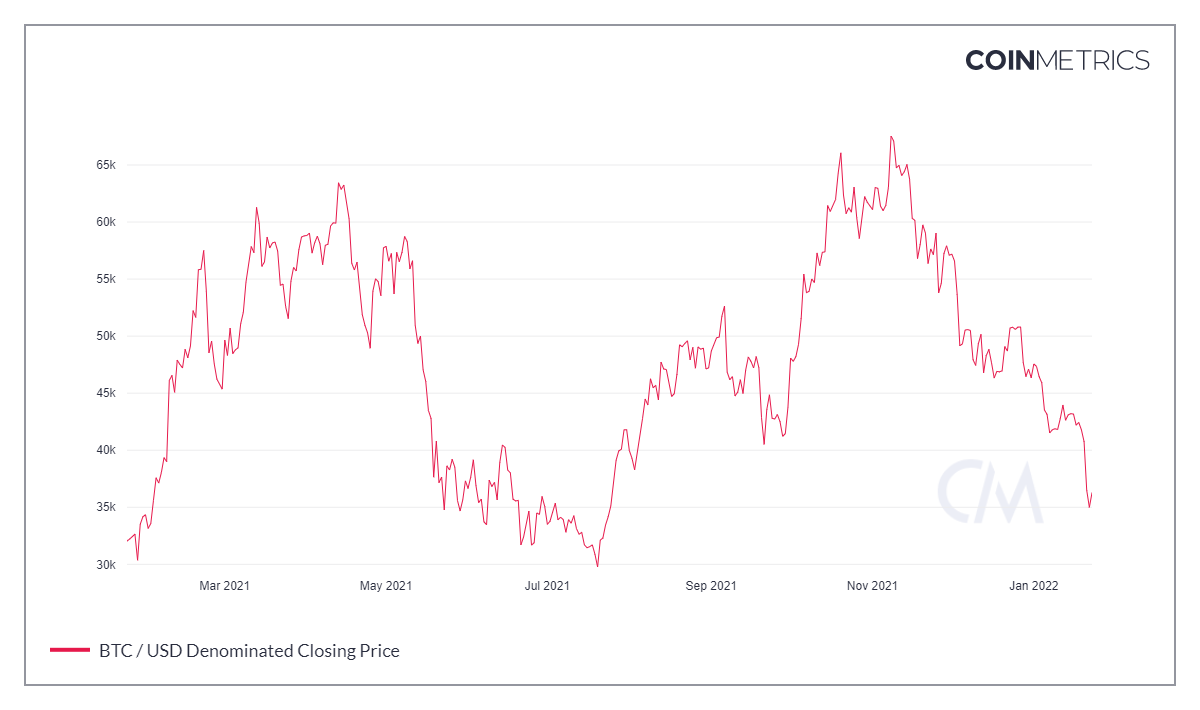Select the 60k y-axis label

pyautogui.click(x=105, y=222)
